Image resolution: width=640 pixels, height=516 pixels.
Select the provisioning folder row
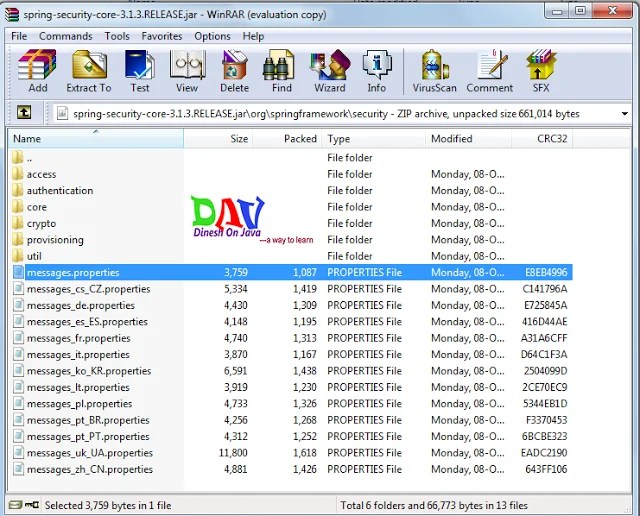[290, 240]
